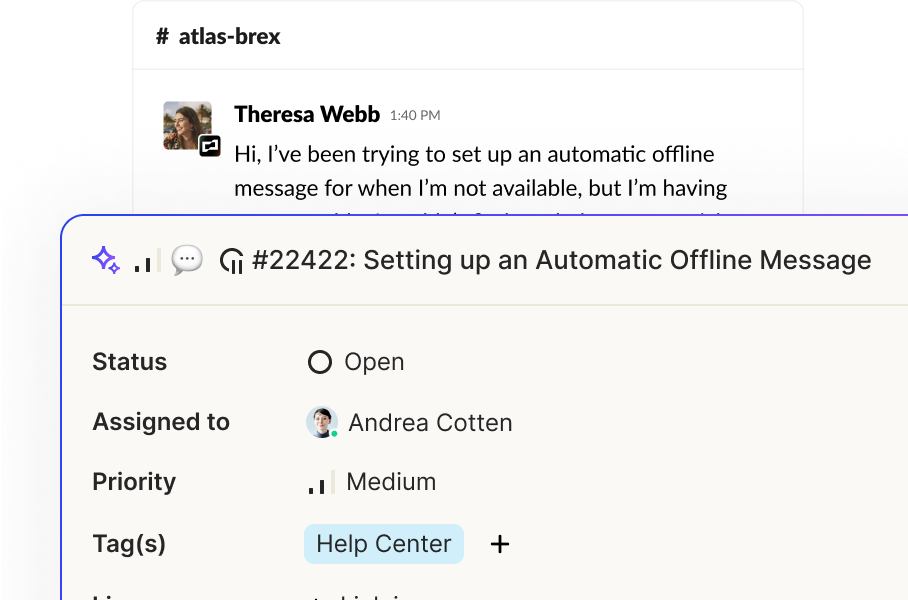Change the Medium priority value
Viewport: 908px width, 600px height.
(x=372, y=482)
